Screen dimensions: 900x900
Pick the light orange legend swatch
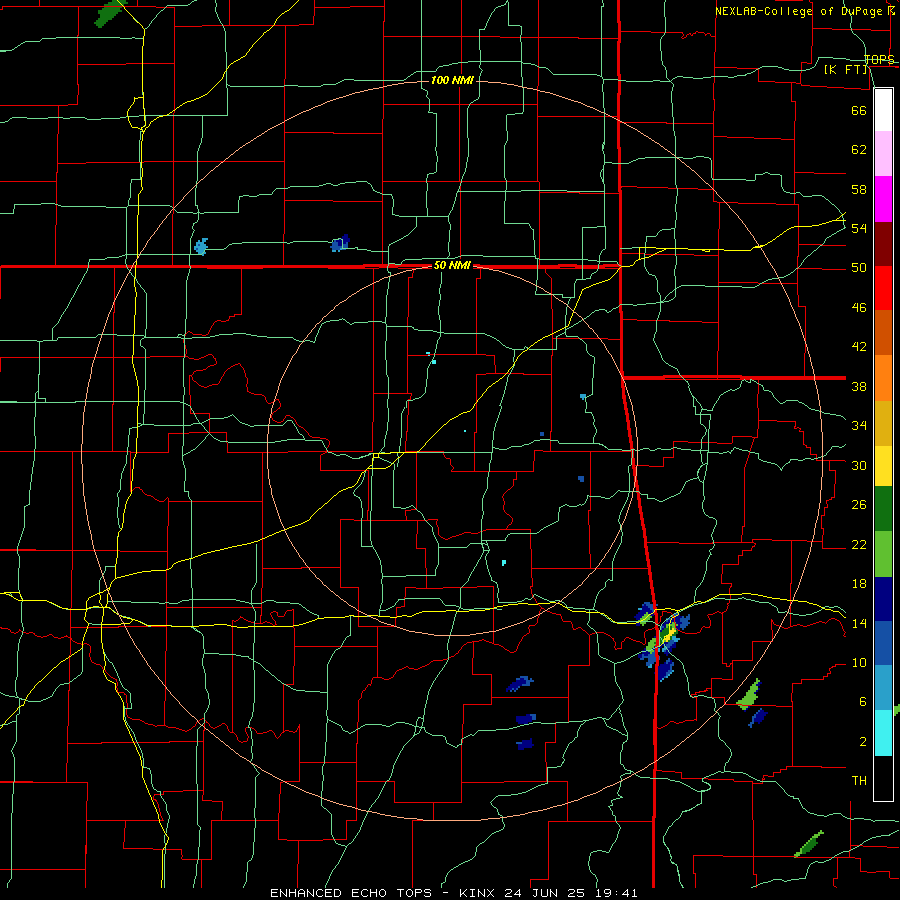coord(883,378)
